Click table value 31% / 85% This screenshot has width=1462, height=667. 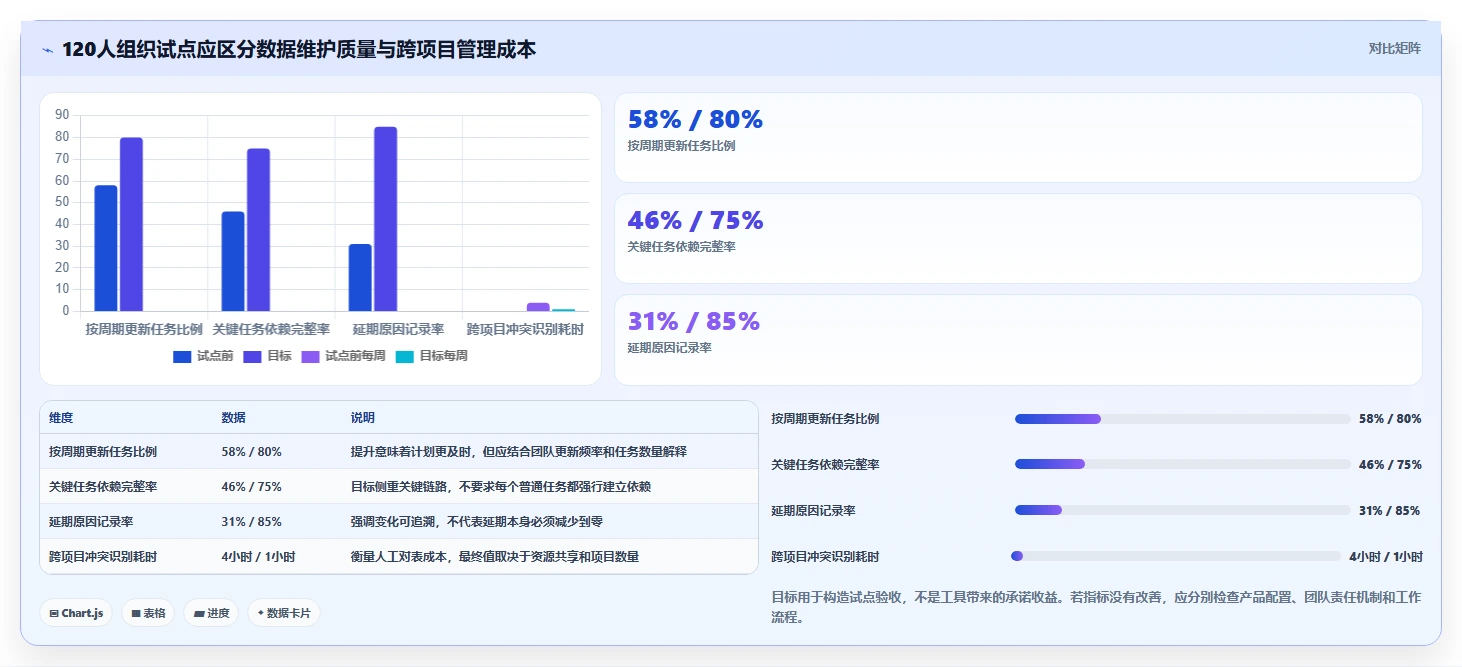pyautogui.click(x=251, y=522)
